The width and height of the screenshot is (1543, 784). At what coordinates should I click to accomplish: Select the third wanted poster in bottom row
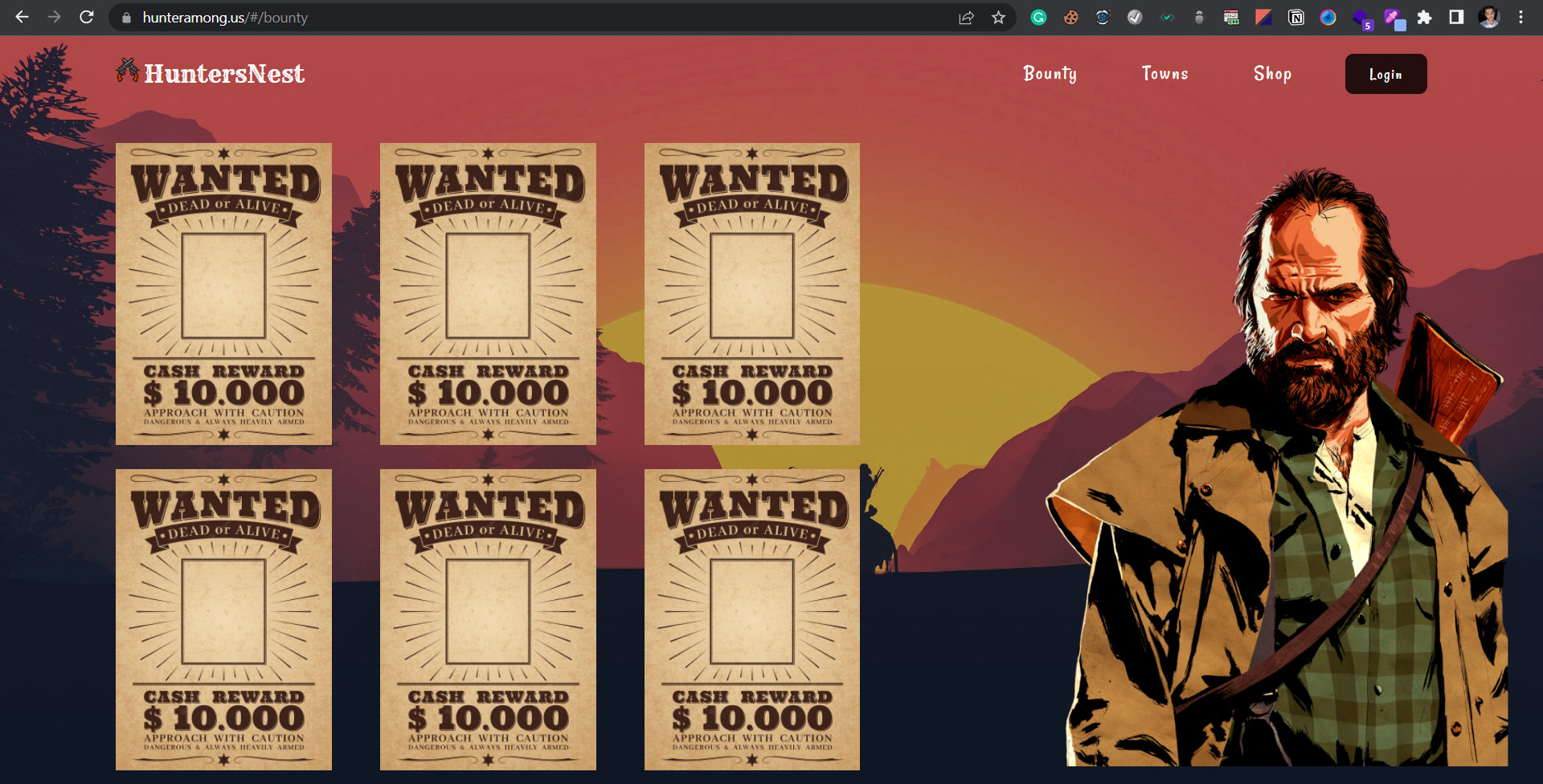point(752,619)
